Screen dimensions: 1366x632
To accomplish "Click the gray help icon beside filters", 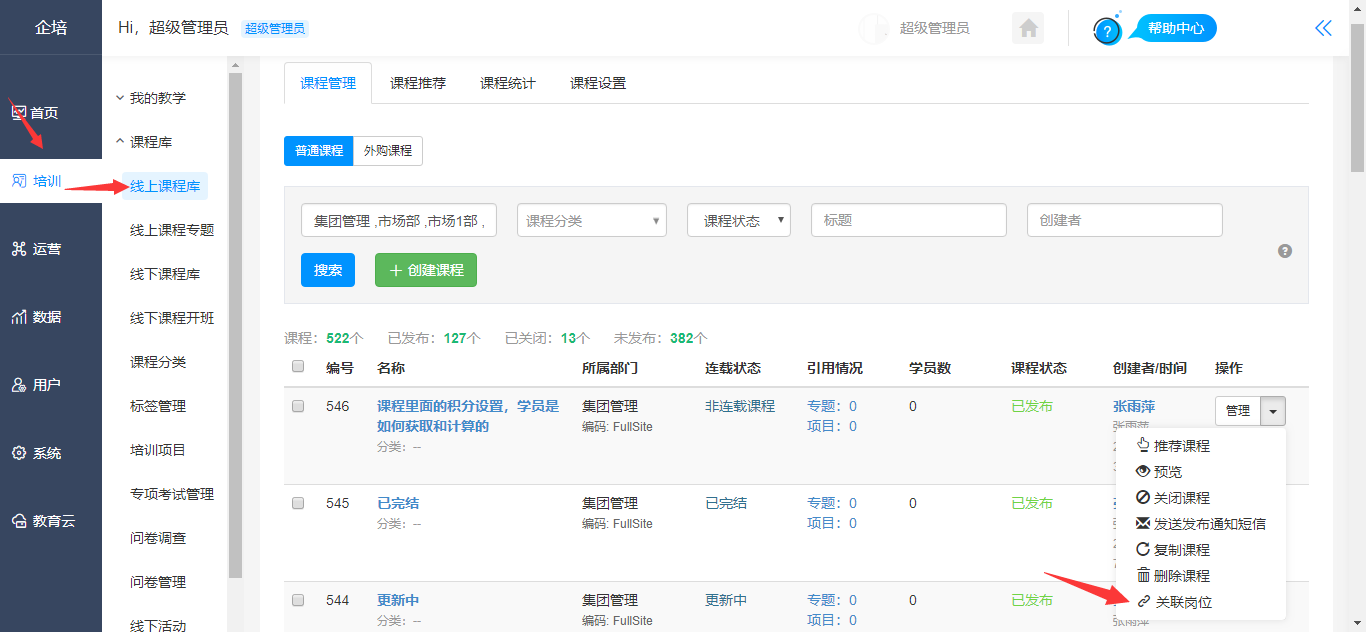I will tap(1285, 251).
